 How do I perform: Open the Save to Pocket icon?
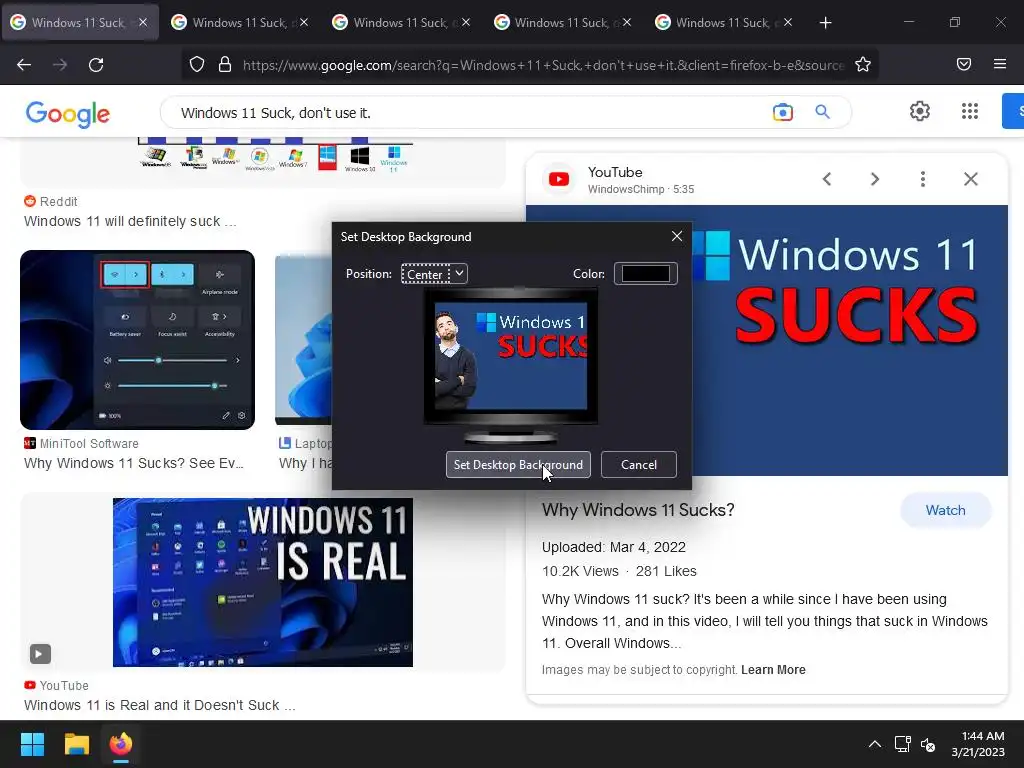point(964,64)
